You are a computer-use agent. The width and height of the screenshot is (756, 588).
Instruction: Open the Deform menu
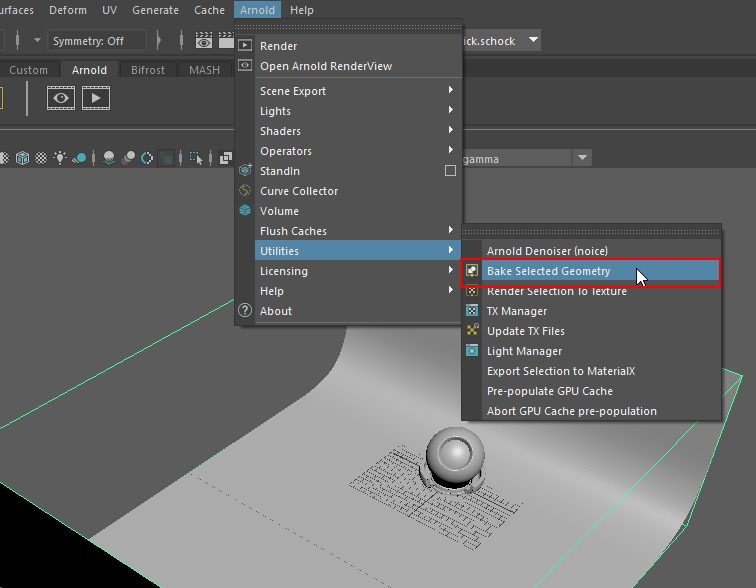click(68, 10)
